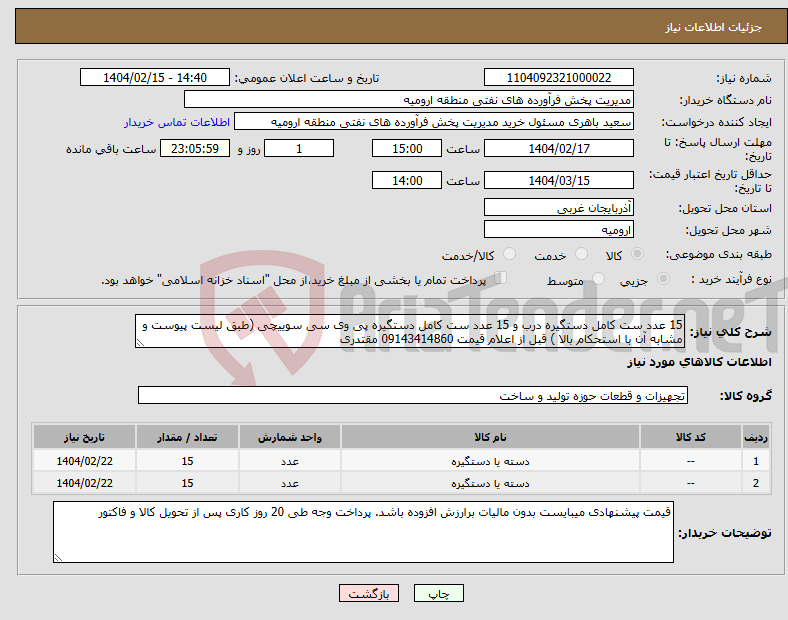
Task: Open اطلاعات تماس خریدار link
Action: pos(177,122)
